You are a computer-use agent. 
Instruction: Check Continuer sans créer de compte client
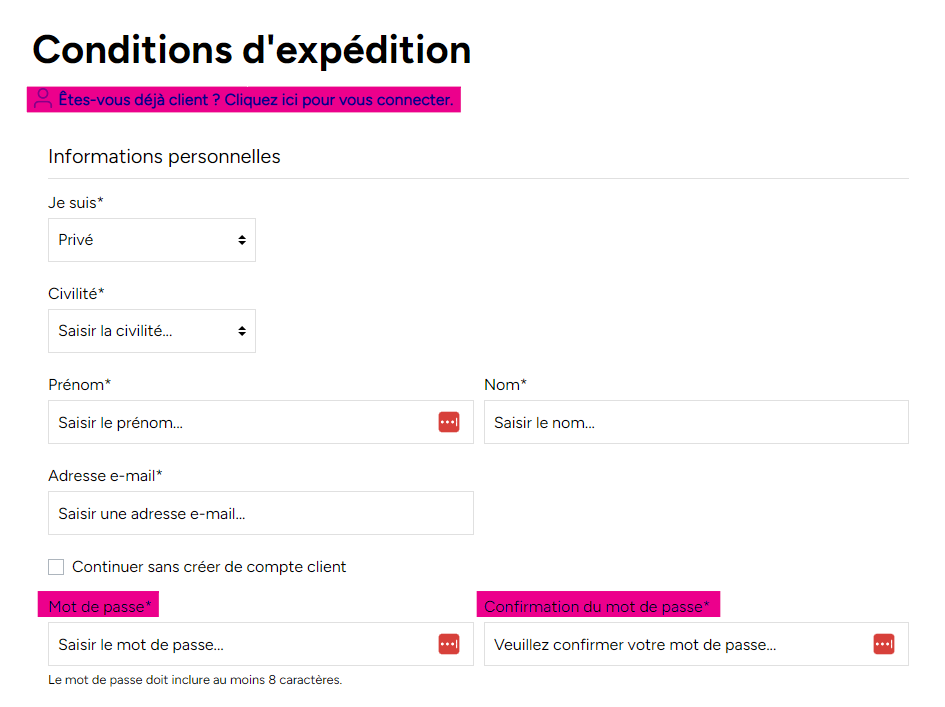56,567
